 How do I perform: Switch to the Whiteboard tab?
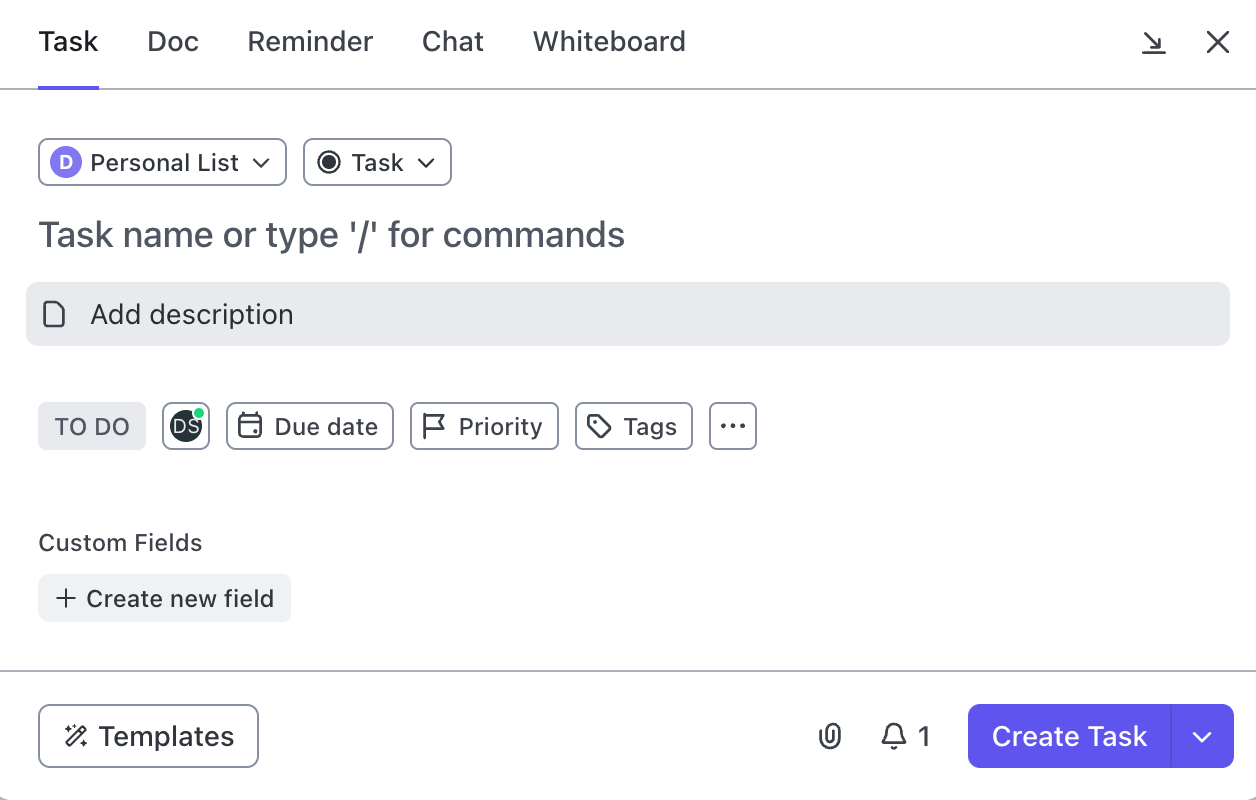tap(609, 42)
